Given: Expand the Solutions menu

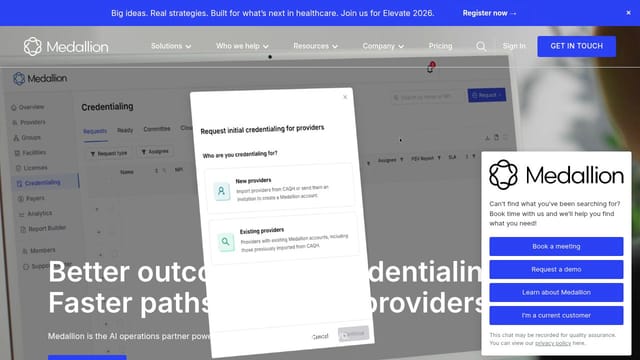Looking at the screenshot, I should [171, 46].
